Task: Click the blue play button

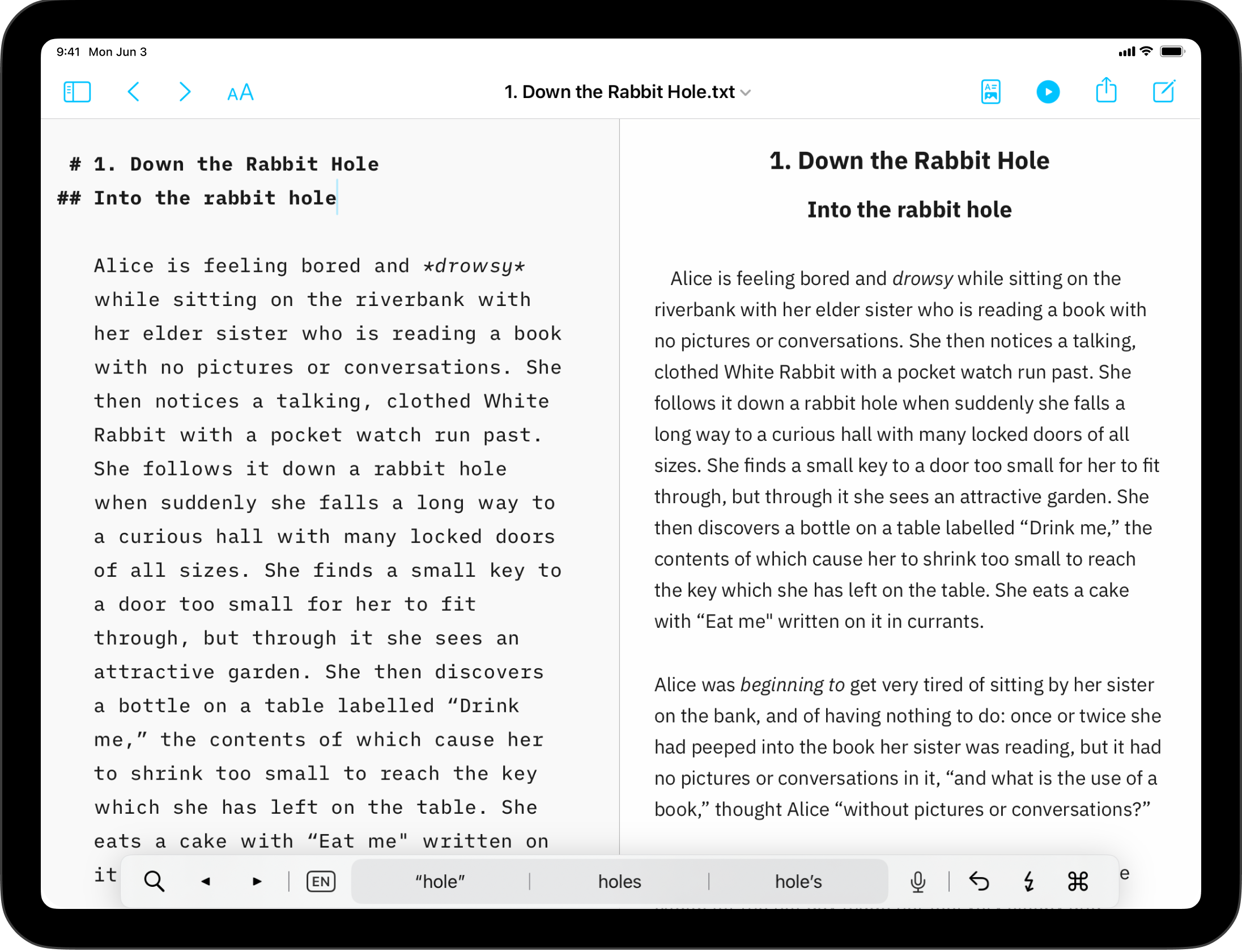Action: click(x=1048, y=92)
